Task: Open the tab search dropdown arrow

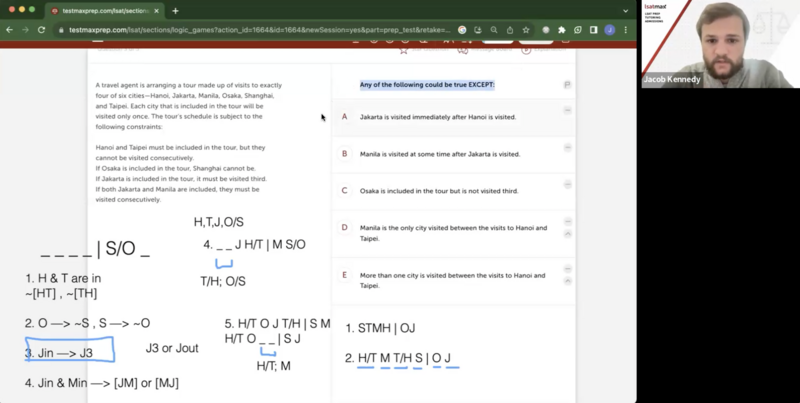Action: coord(626,11)
